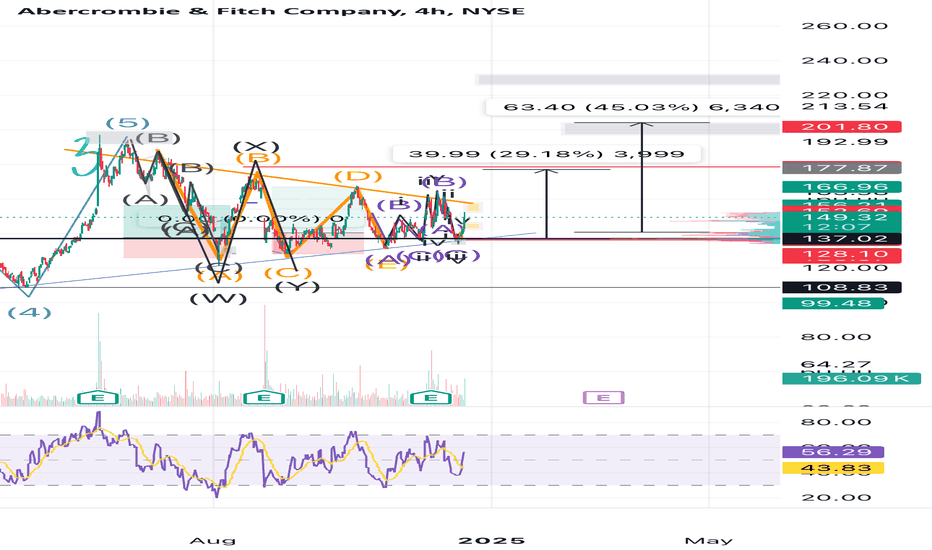Click the red 201.80 price label

click(842, 127)
